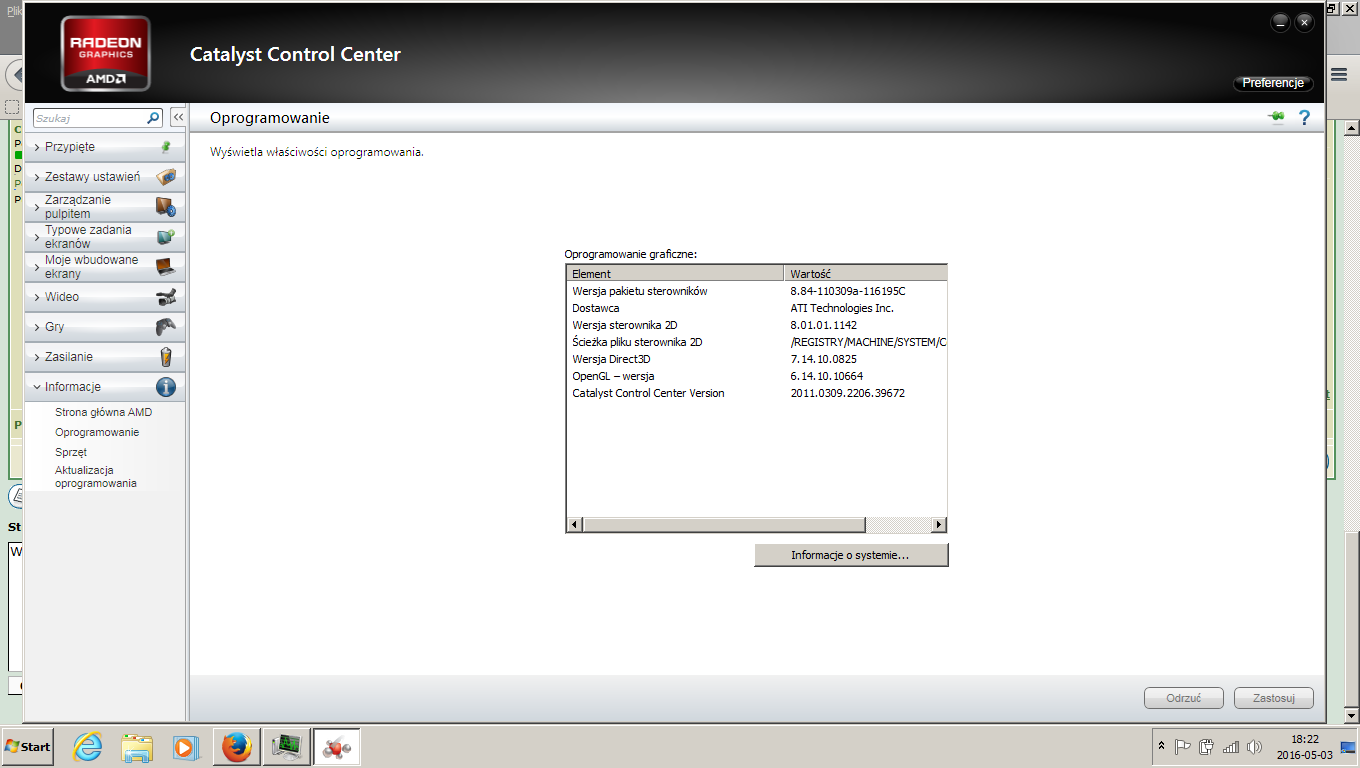Click the table's horizontal scrollbar thumb
1360x768 pixels.
(725, 525)
